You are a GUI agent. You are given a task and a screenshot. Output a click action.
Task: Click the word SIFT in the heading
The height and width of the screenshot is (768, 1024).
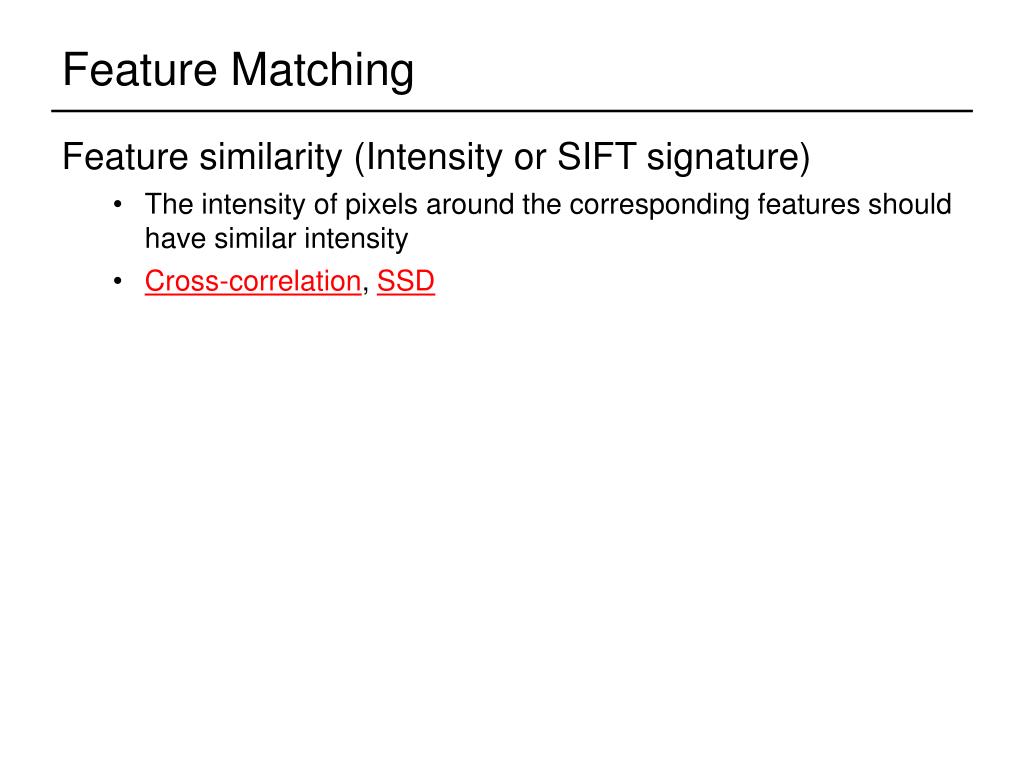[x=596, y=157]
